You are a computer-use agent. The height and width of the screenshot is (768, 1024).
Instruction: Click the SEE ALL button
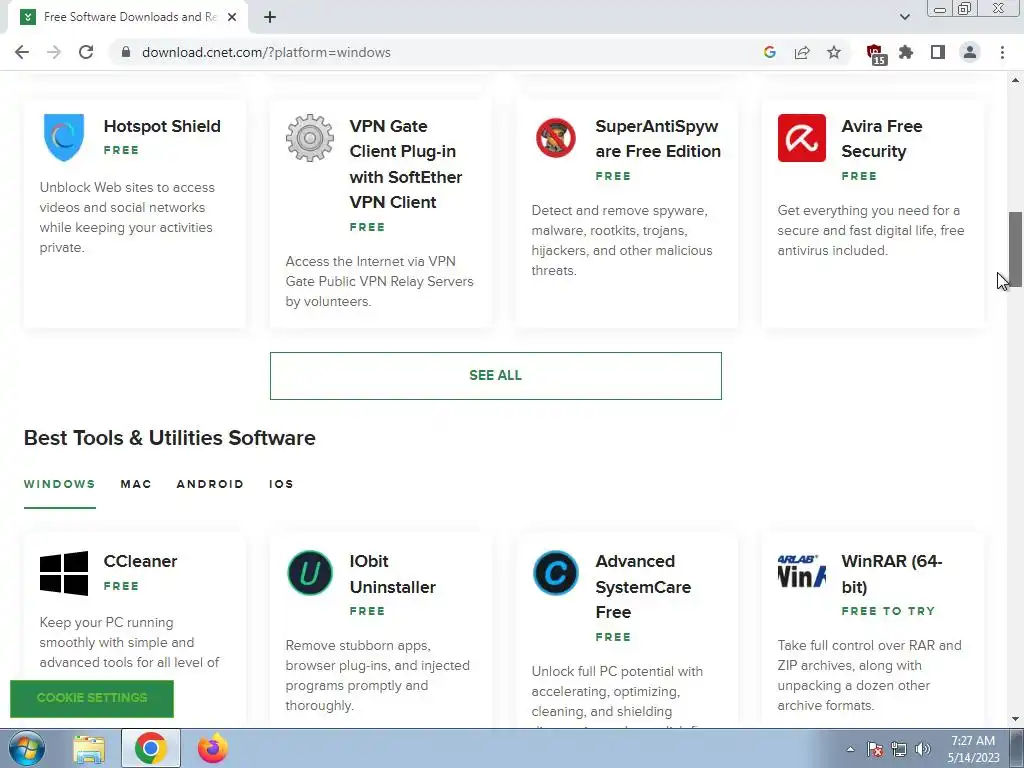pos(496,376)
